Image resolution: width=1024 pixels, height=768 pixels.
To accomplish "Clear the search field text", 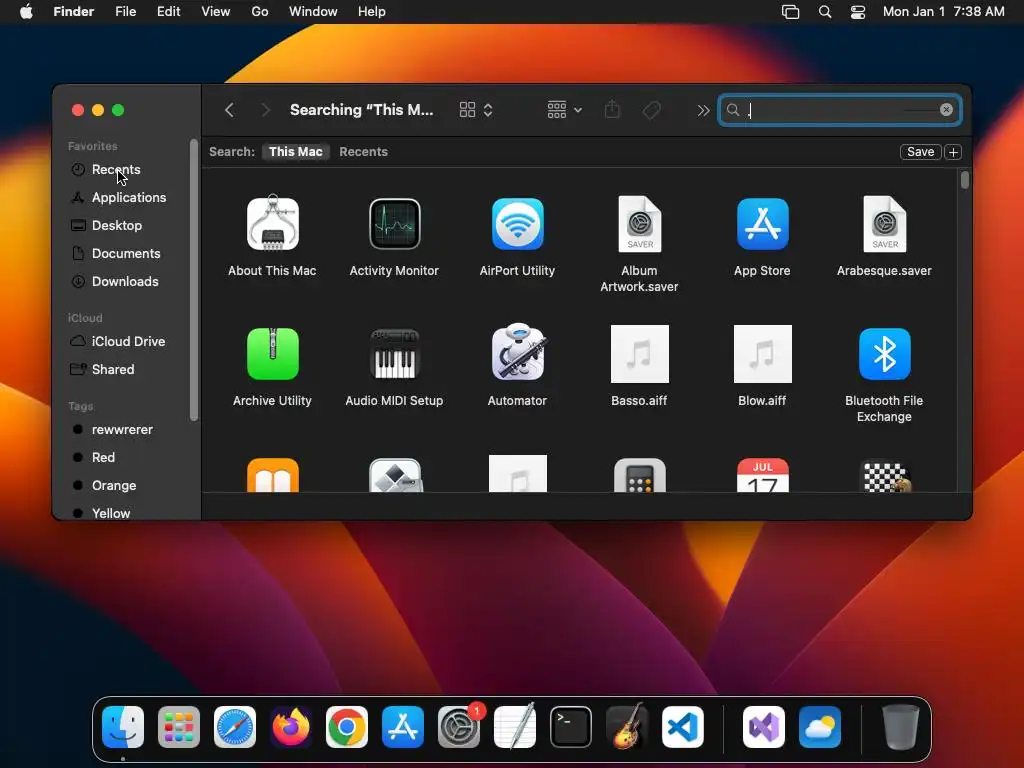I will coord(946,110).
